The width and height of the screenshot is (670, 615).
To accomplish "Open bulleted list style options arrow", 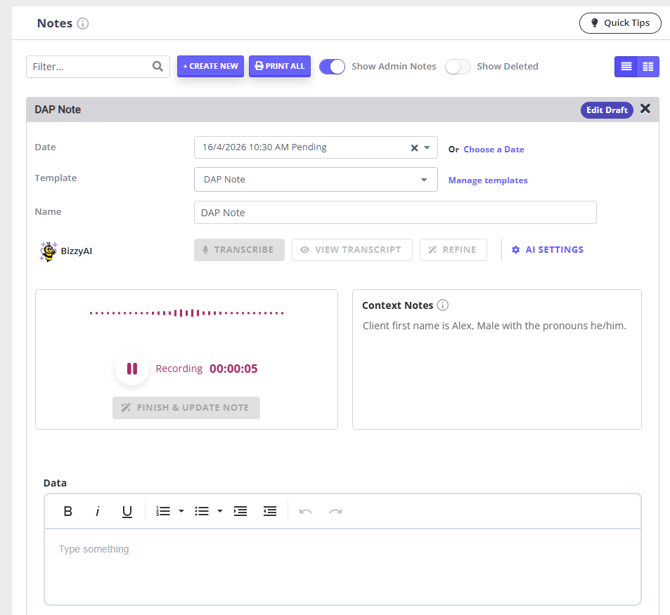I will (x=220, y=511).
